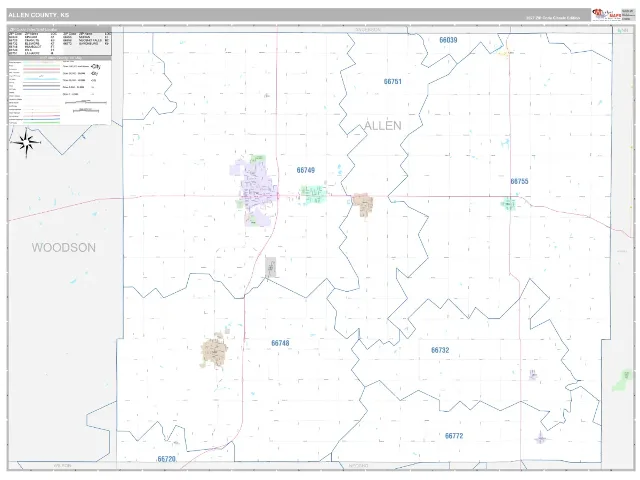
Task: Click the ZIP code index table
Action: pos(60,42)
